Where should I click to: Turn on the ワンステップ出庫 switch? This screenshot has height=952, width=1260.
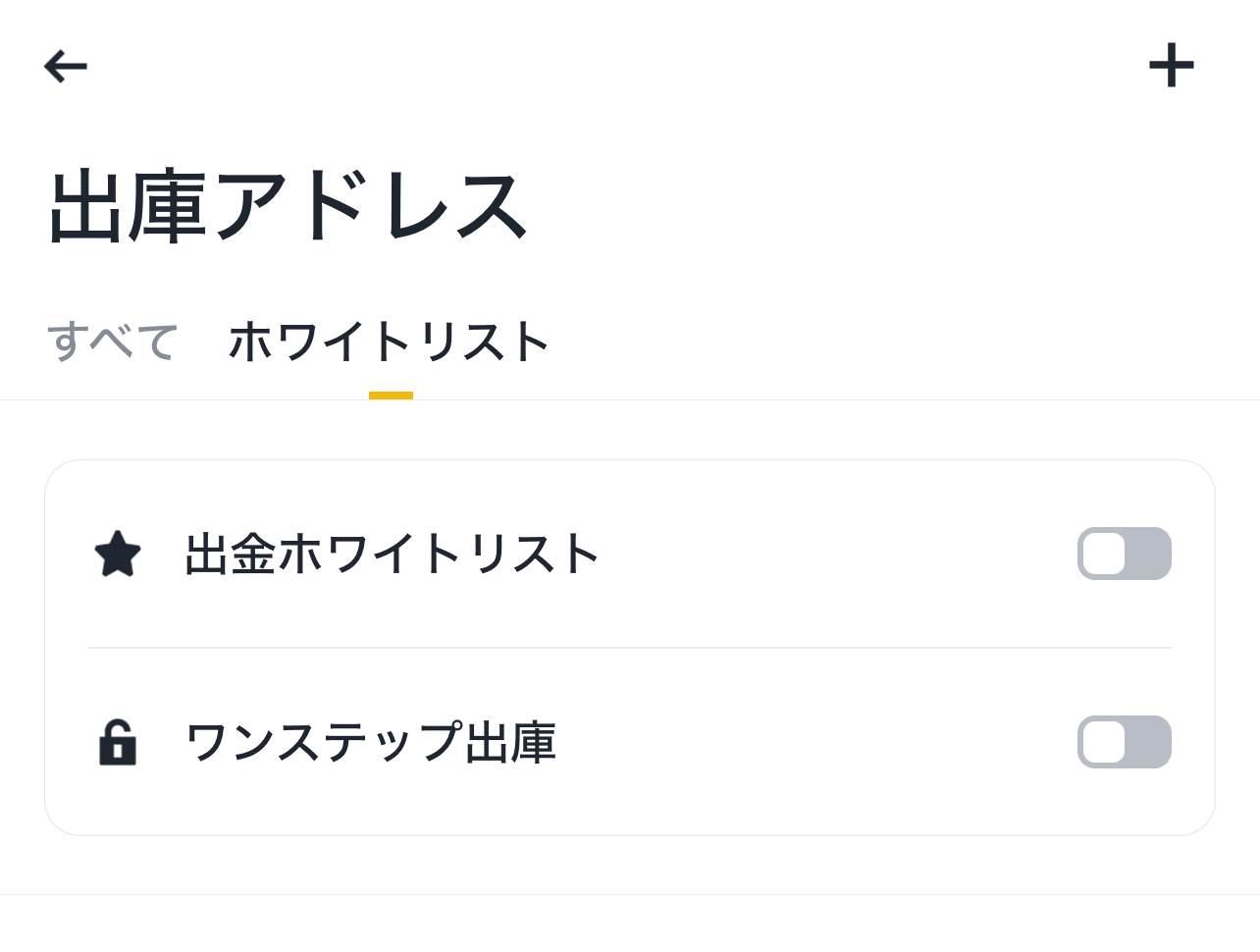pyautogui.click(x=1124, y=742)
